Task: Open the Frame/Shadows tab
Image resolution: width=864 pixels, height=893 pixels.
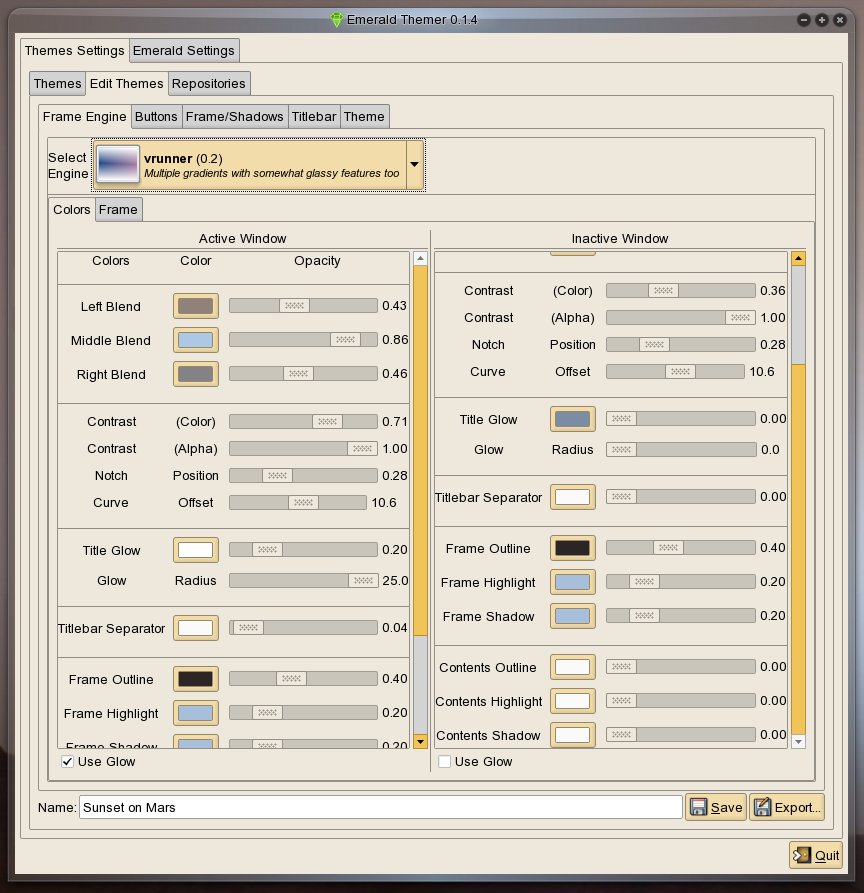Action: click(x=235, y=117)
